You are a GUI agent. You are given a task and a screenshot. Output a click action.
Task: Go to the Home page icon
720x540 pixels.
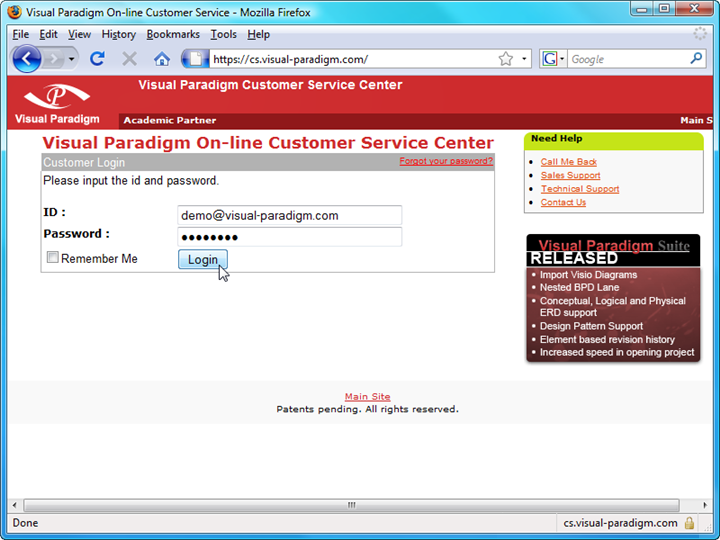tap(162, 59)
